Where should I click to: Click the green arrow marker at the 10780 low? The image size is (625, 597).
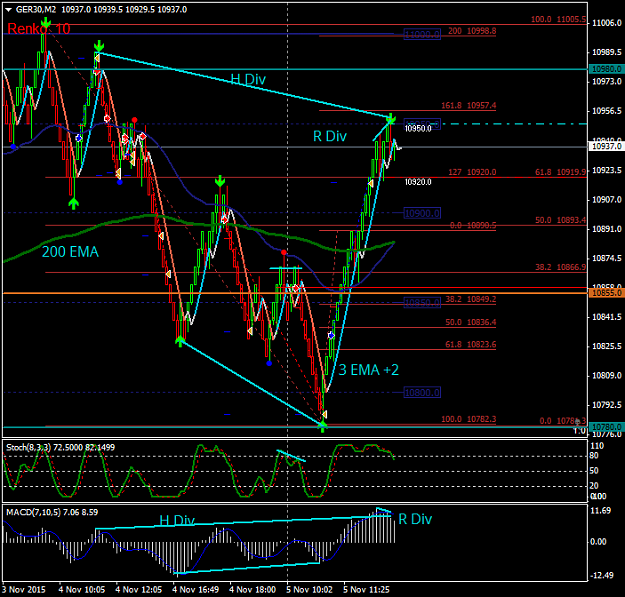point(322,426)
